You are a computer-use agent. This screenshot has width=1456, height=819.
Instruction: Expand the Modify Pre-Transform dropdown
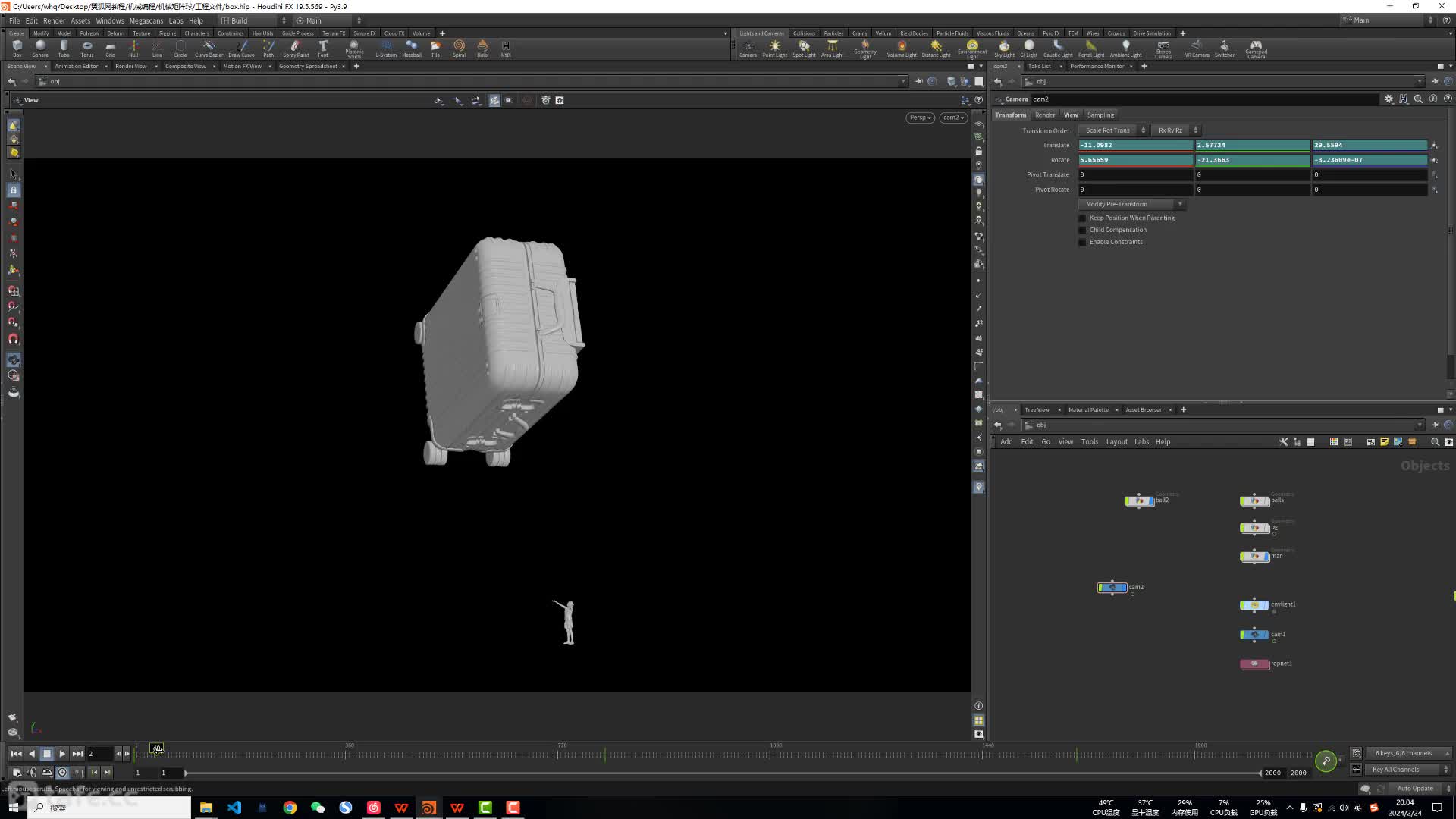point(1131,205)
